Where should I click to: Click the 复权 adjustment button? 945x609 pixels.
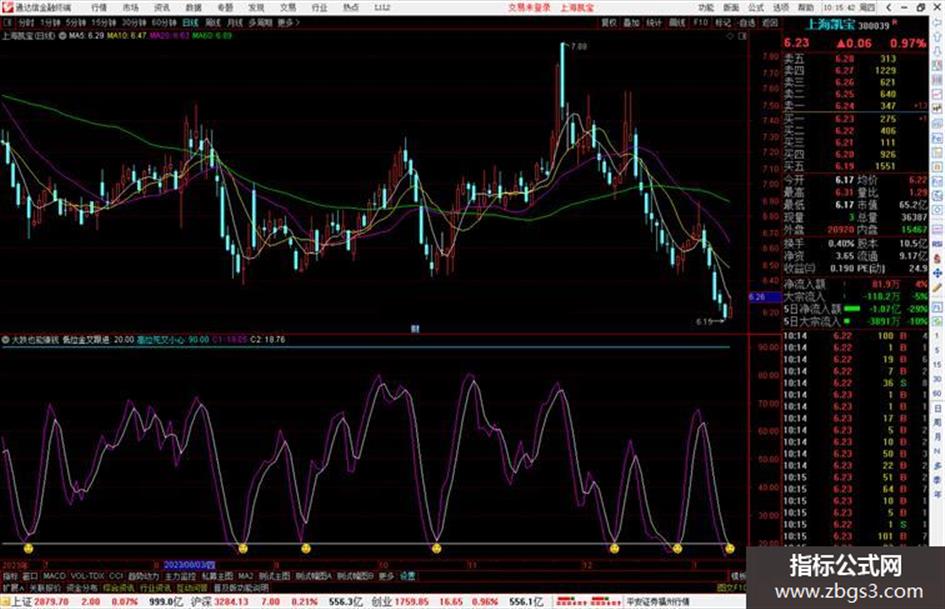pos(609,22)
